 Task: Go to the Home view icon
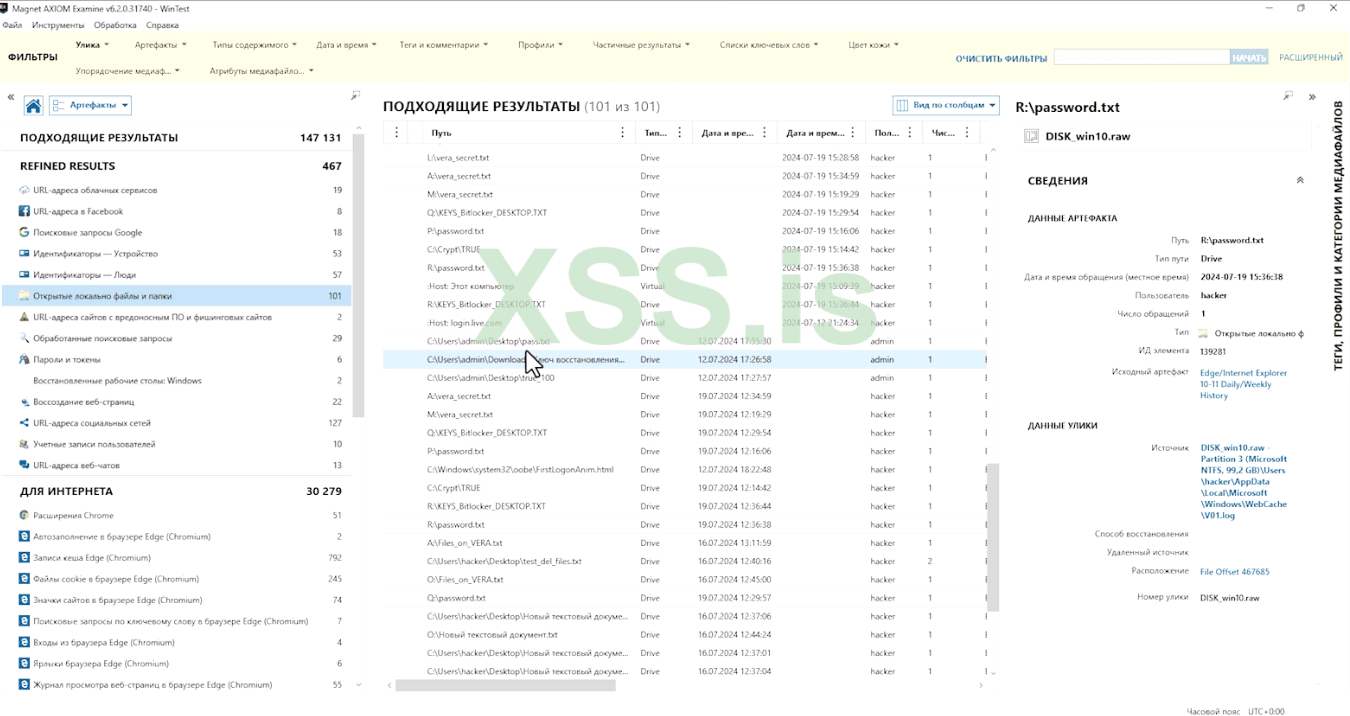pos(33,106)
